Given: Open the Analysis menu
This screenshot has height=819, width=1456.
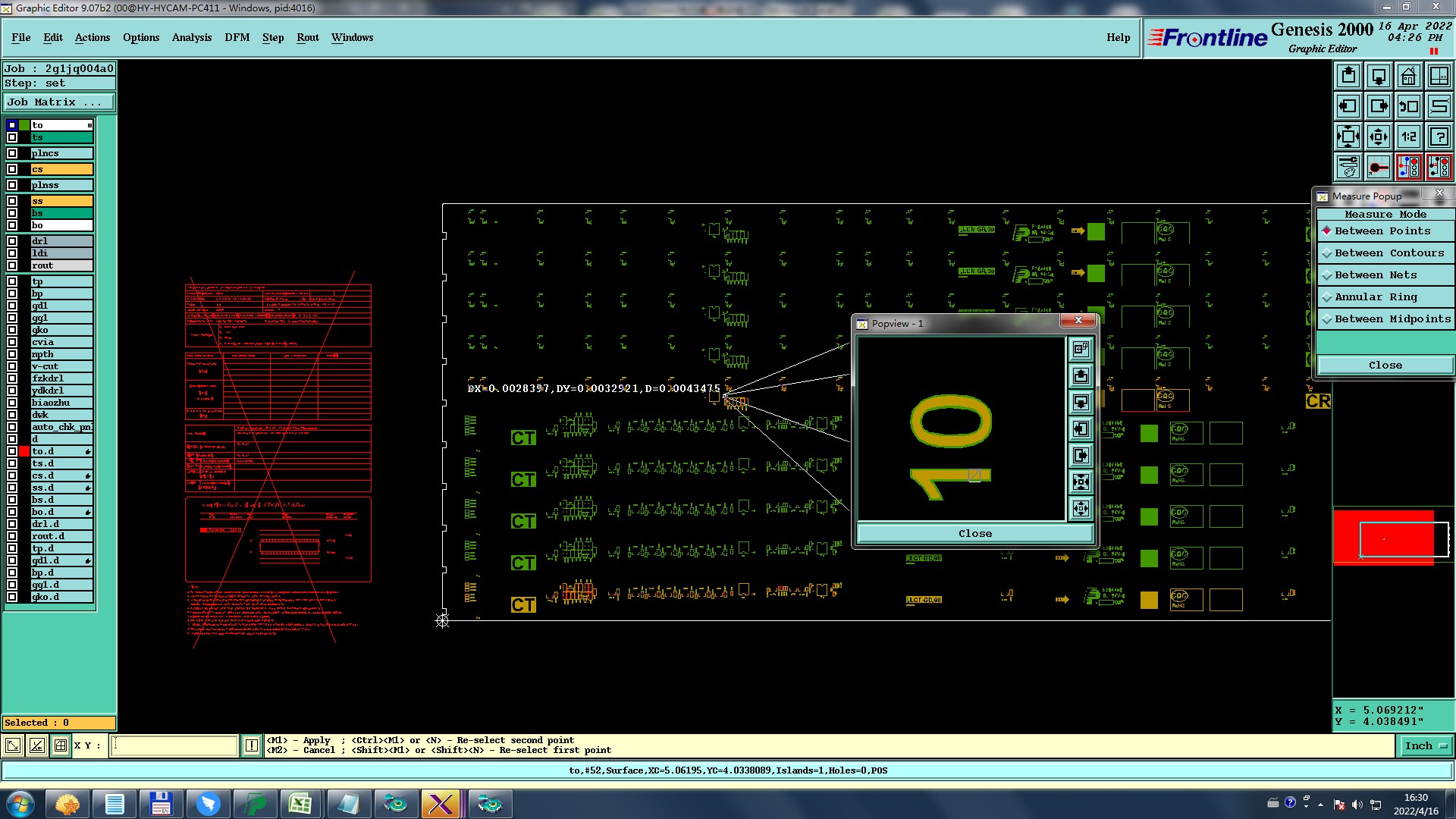Looking at the screenshot, I should tap(191, 37).
